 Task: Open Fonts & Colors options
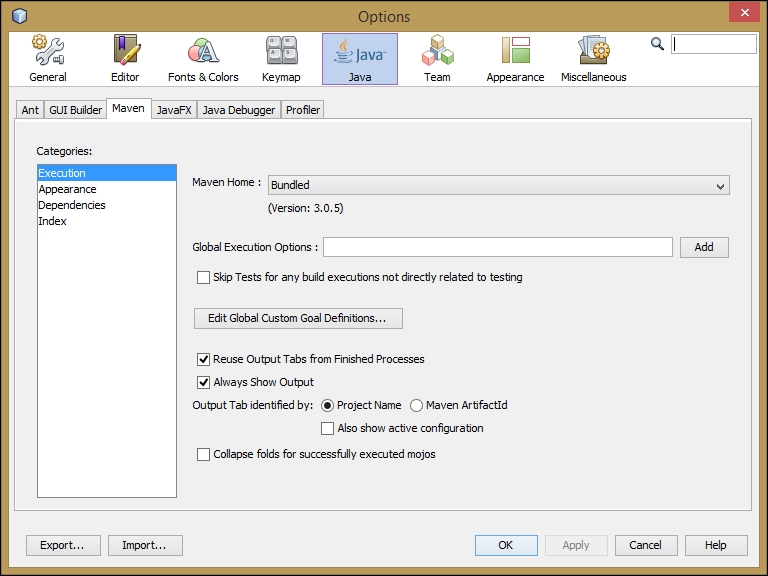click(x=203, y=59)
